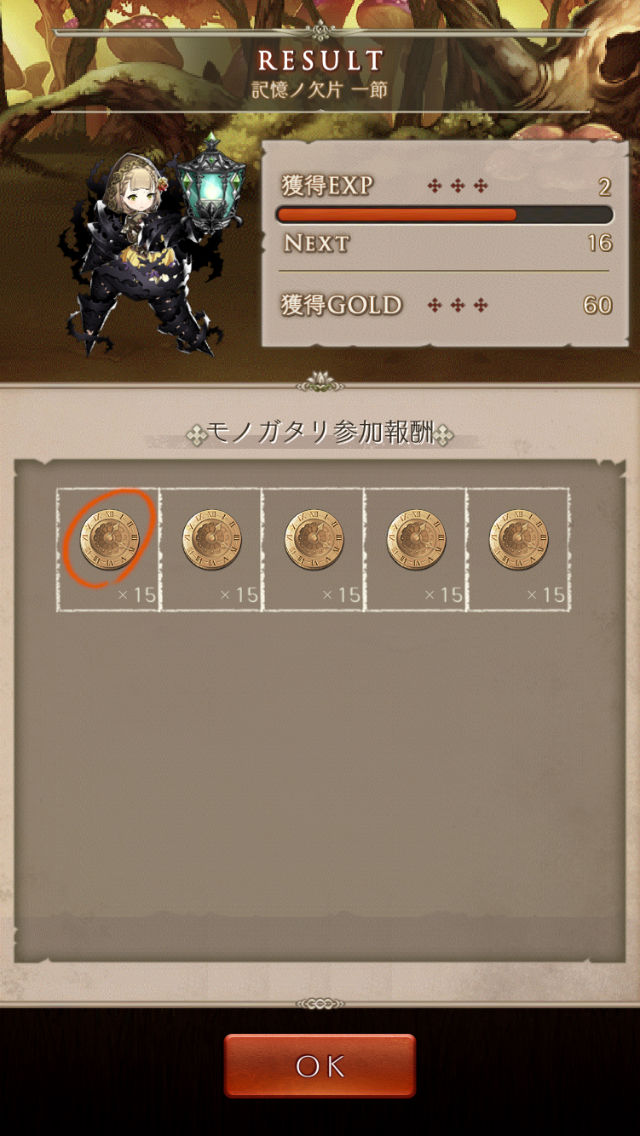Tap the hooded character sprite
The image size is (640, 1136).
(138, 254)
